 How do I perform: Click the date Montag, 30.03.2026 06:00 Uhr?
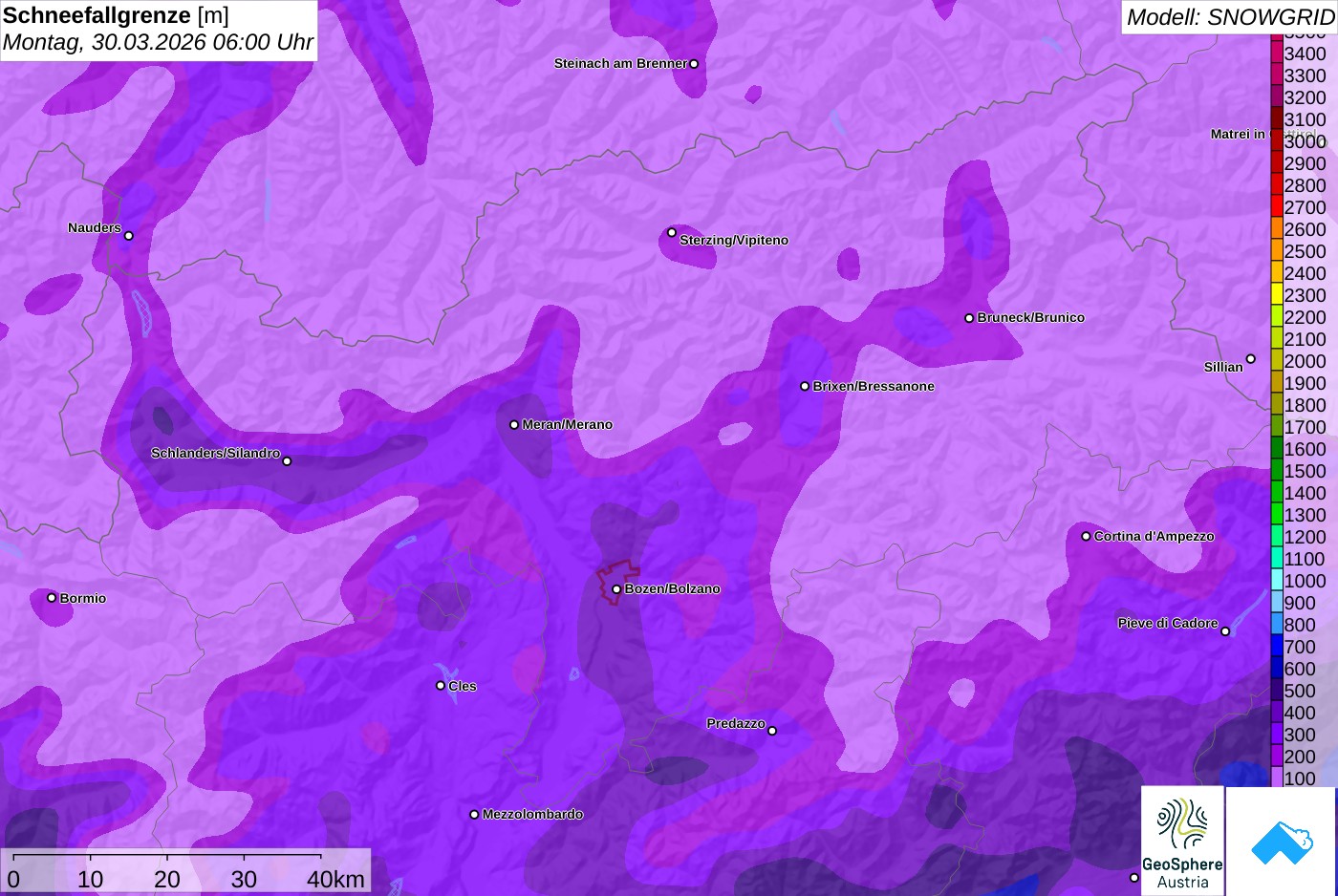(x=158, y=43)
